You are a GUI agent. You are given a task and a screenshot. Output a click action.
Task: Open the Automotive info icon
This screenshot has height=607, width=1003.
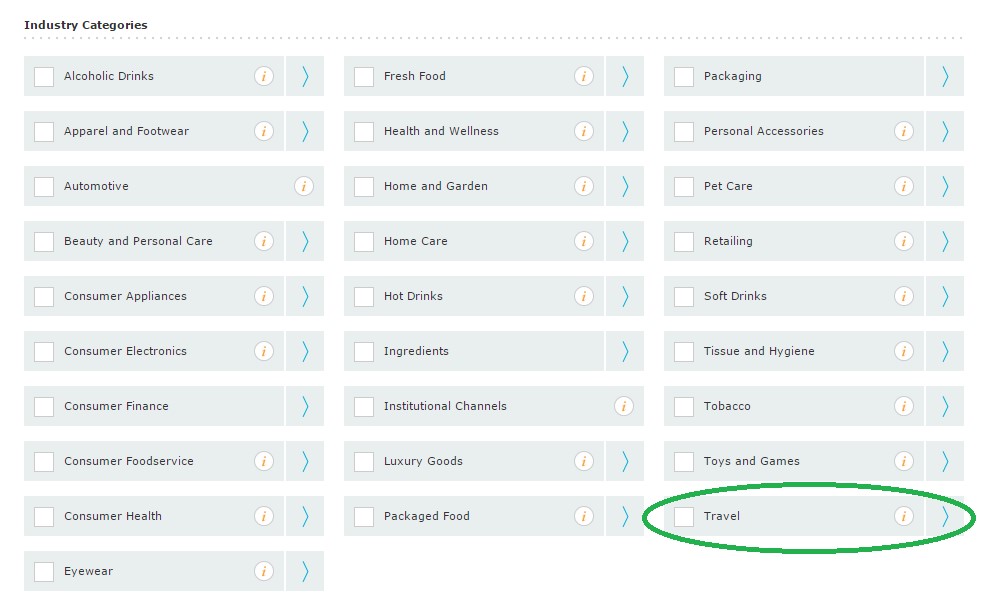(x=304, y=186)
